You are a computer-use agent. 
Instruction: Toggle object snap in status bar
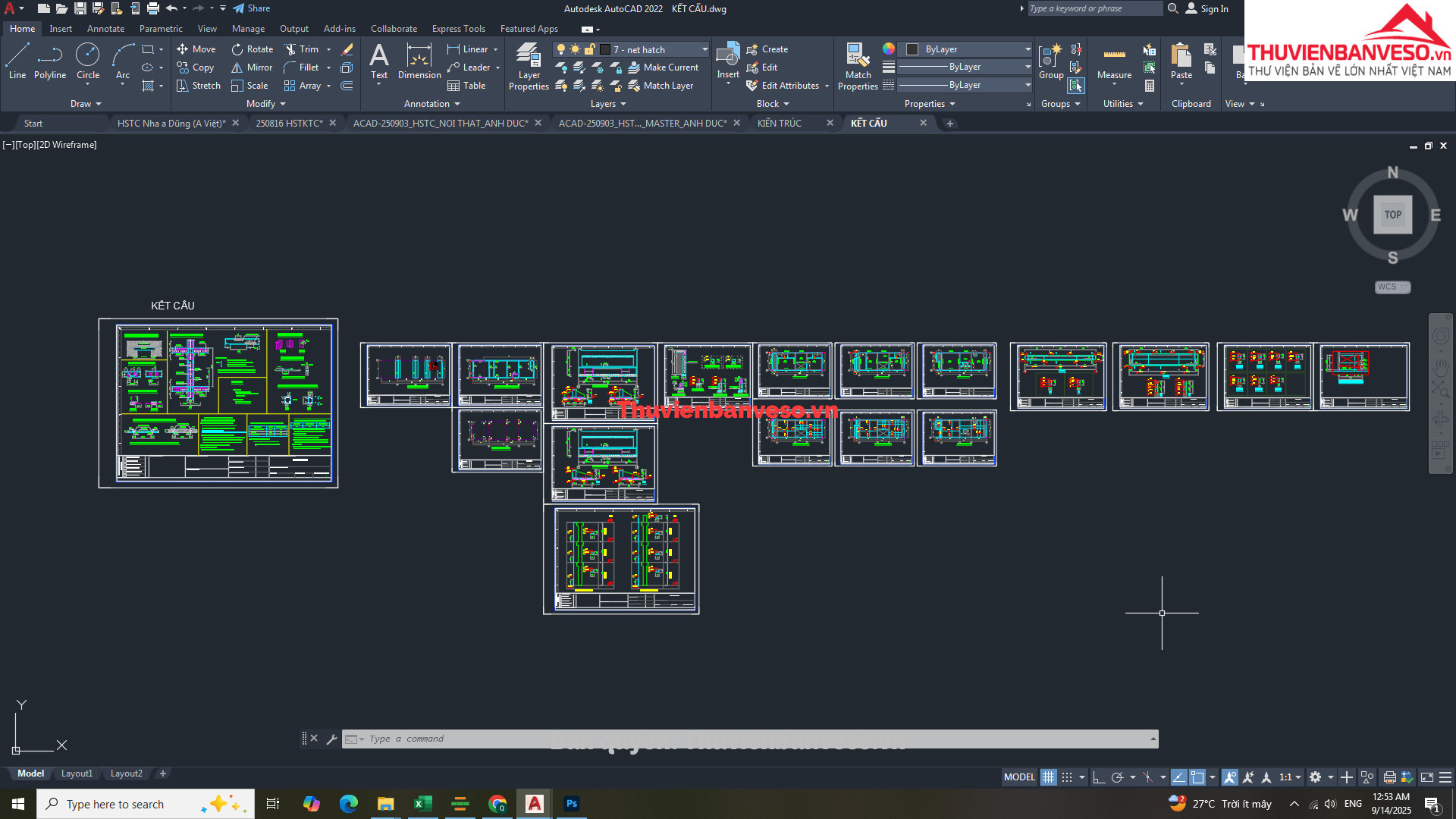pos(1197,777)
